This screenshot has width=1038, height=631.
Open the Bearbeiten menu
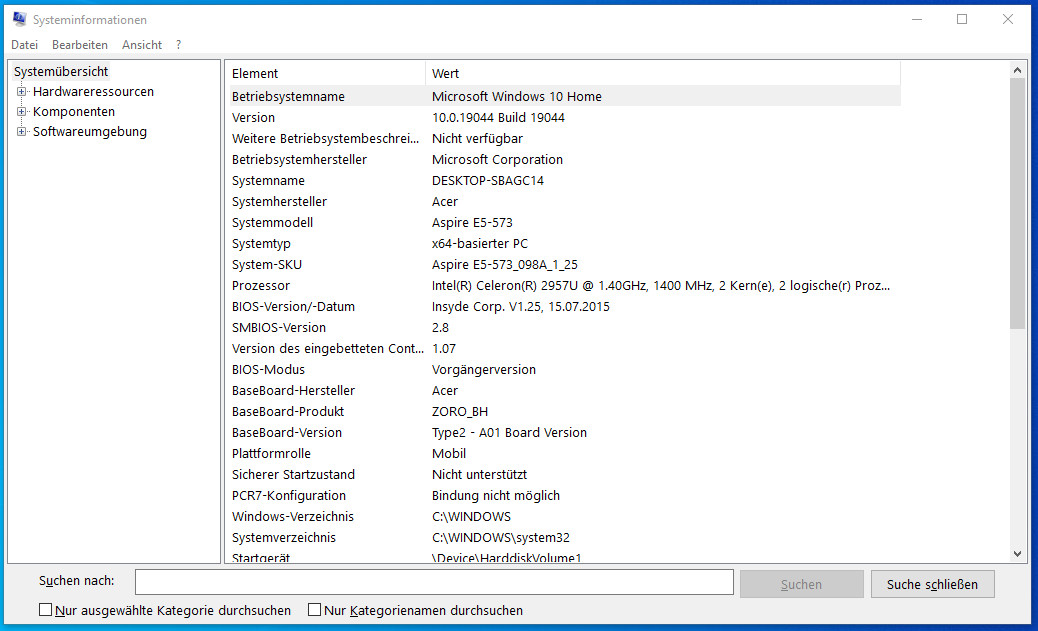tap(79, 44)
